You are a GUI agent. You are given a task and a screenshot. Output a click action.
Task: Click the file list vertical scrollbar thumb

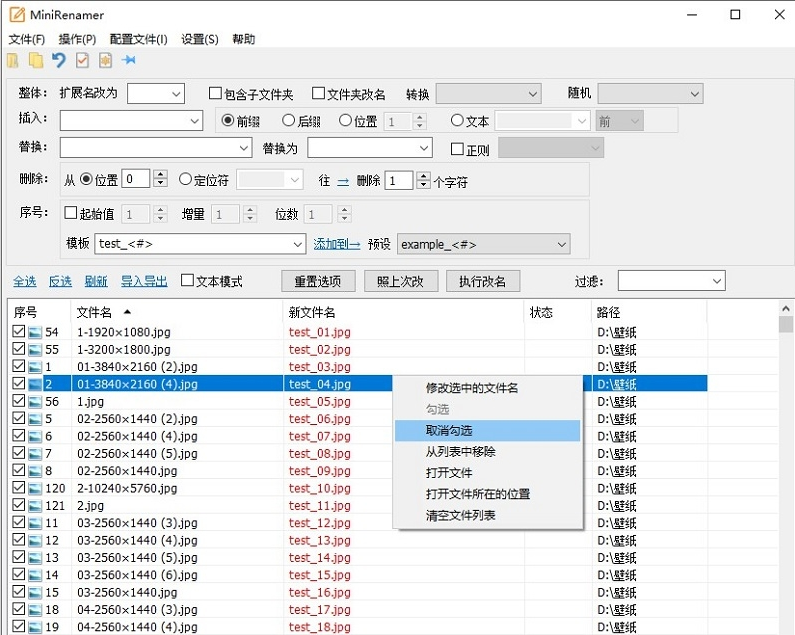(785, 325)
